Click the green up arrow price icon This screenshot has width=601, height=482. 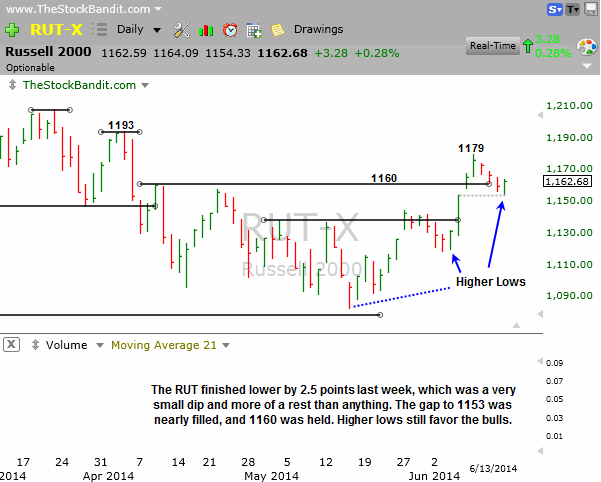[x=528, y=46]
